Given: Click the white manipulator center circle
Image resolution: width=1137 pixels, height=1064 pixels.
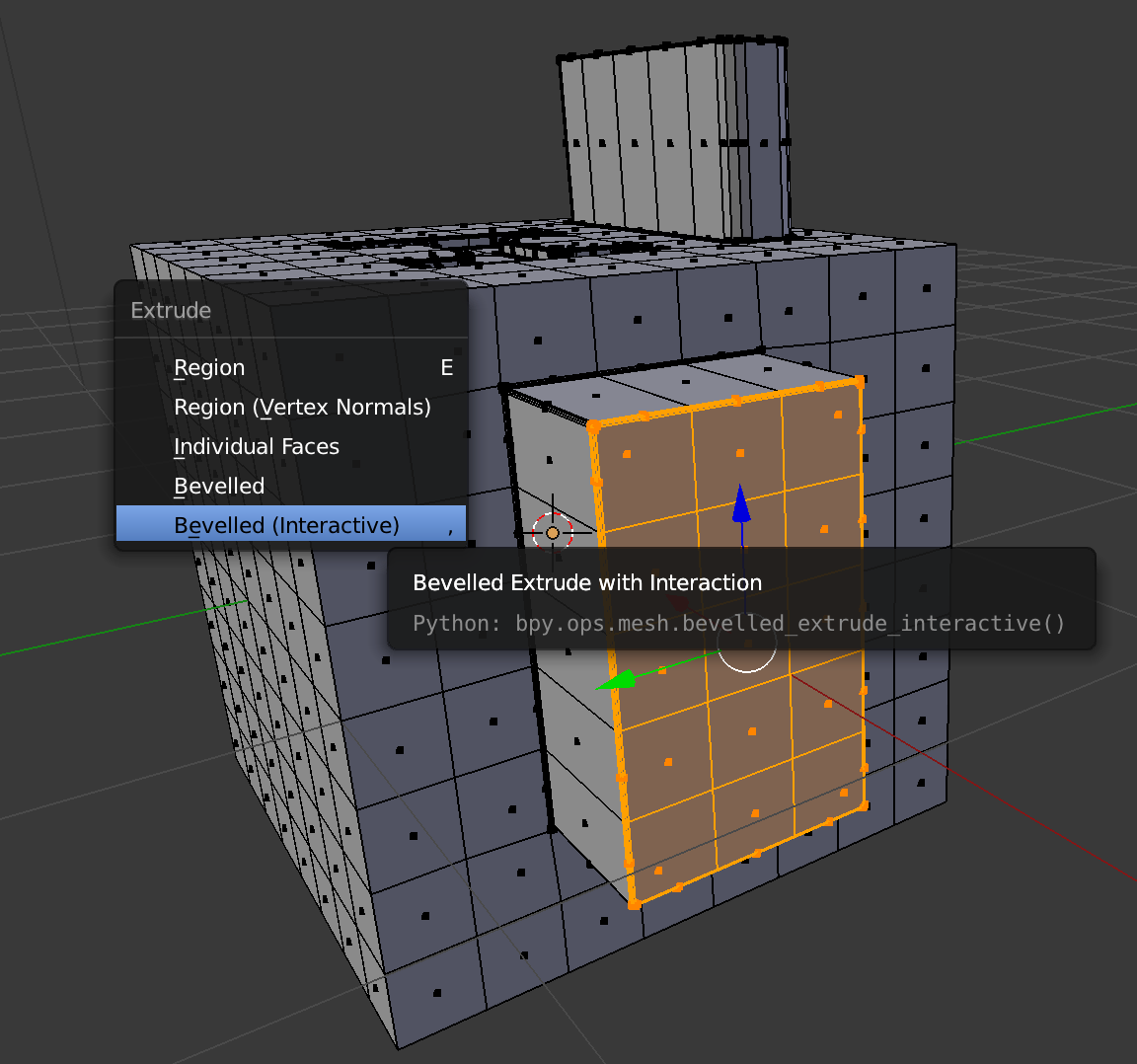Looking at the screenshot, I should click(x=747, y=645).
